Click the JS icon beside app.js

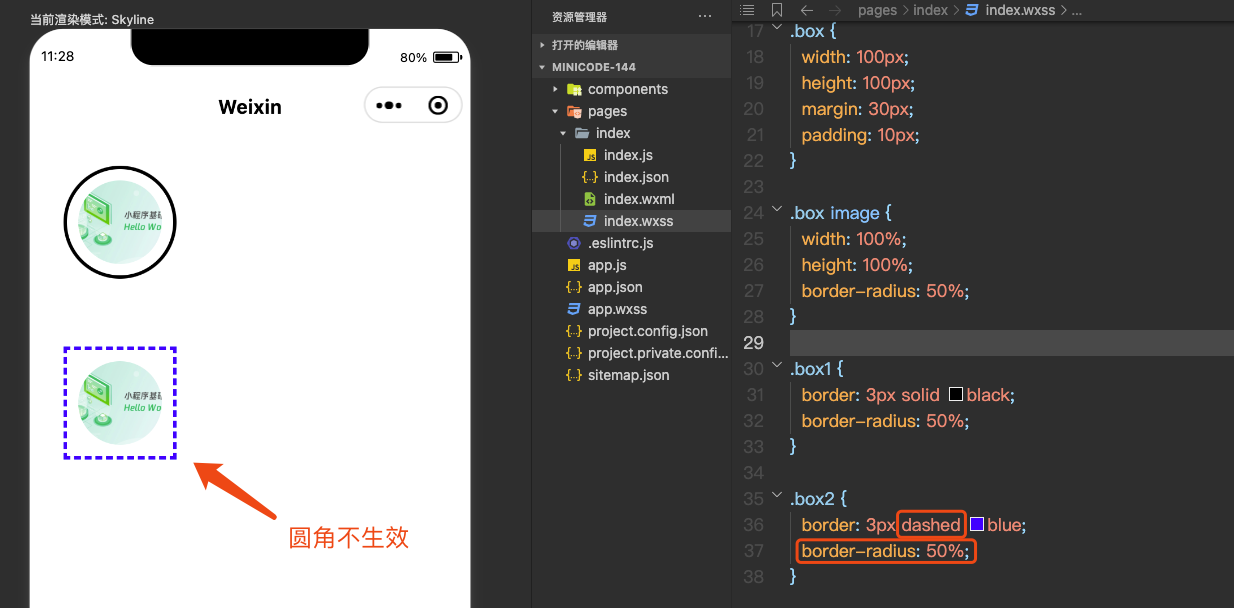point(574,265)
